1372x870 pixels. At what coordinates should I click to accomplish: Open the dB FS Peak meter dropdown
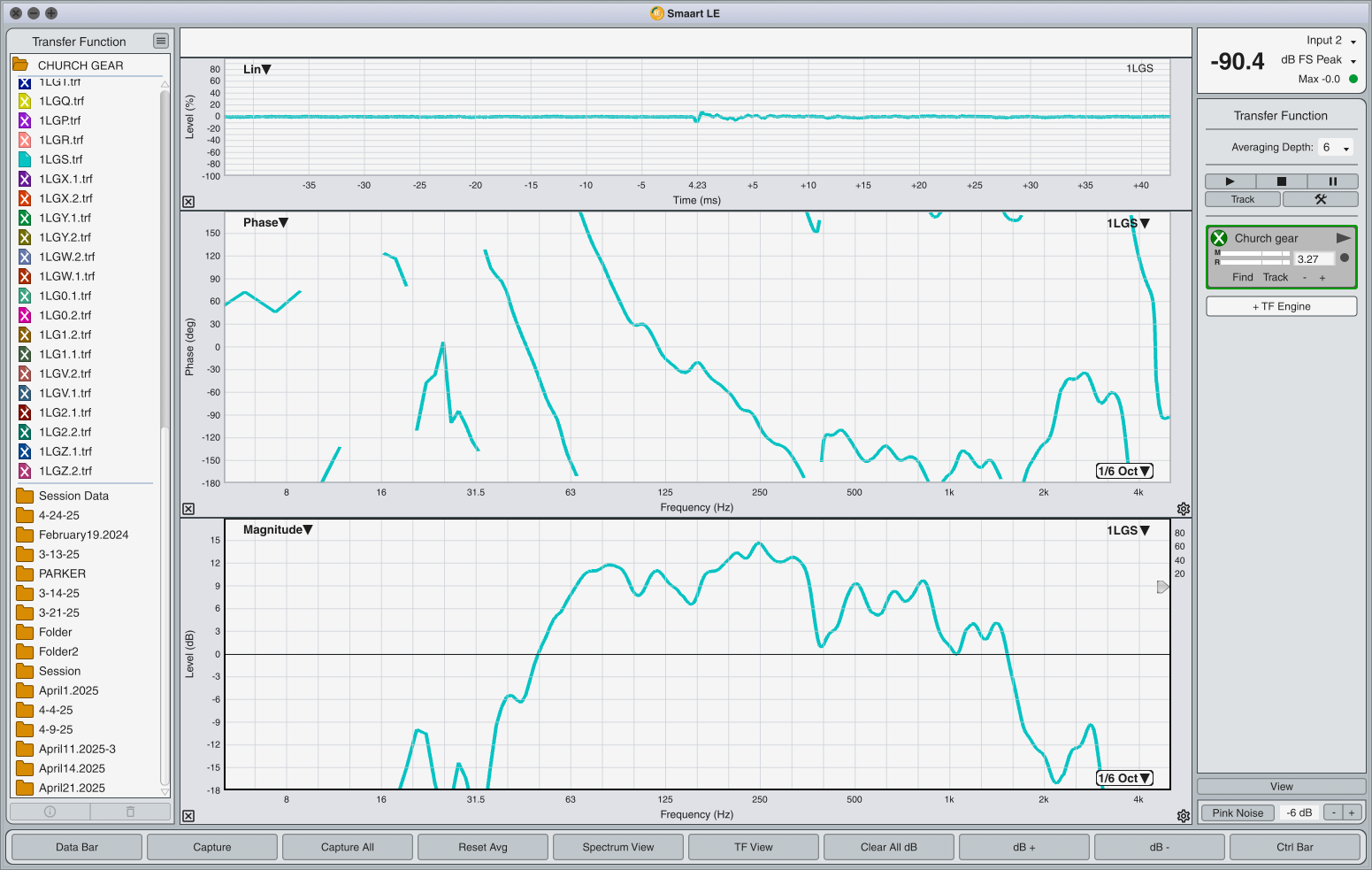pyautogui.click(x=1319, y=60)
